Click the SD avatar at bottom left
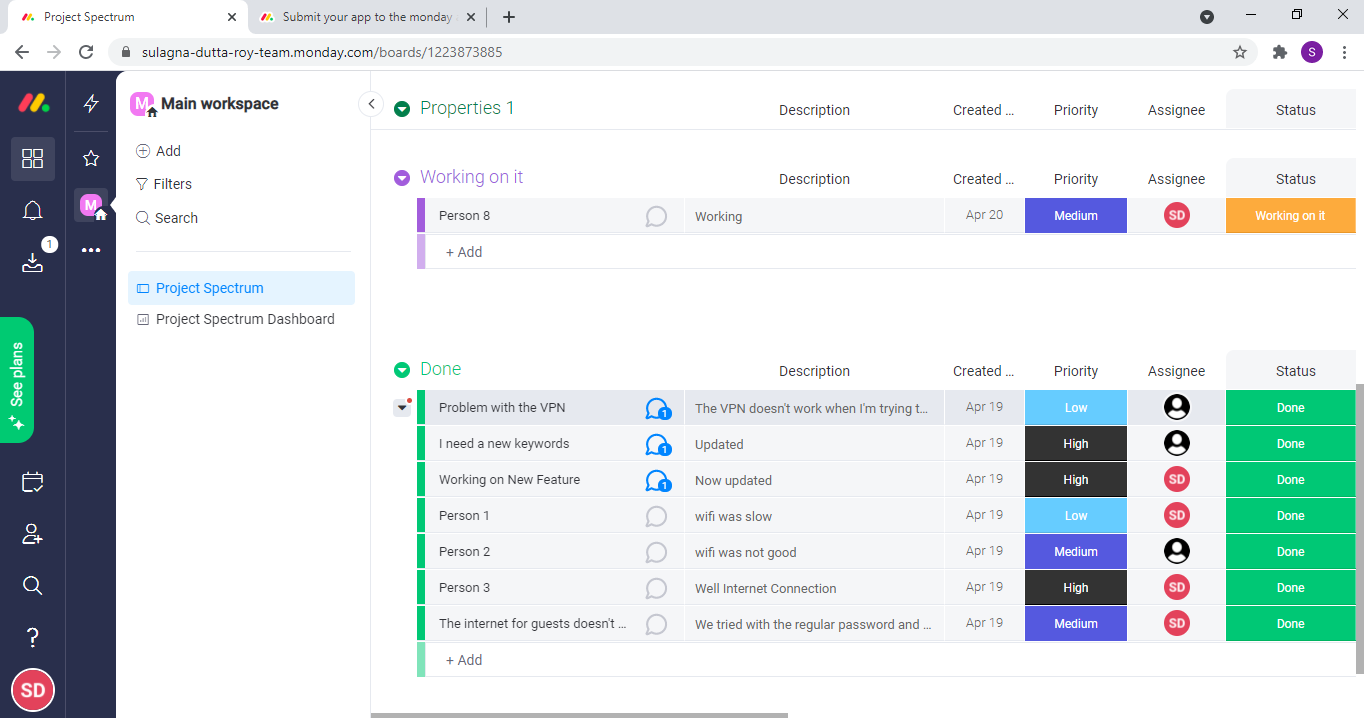The width and height of the screenshot is (1364, 718). click(x=32, y=689)
